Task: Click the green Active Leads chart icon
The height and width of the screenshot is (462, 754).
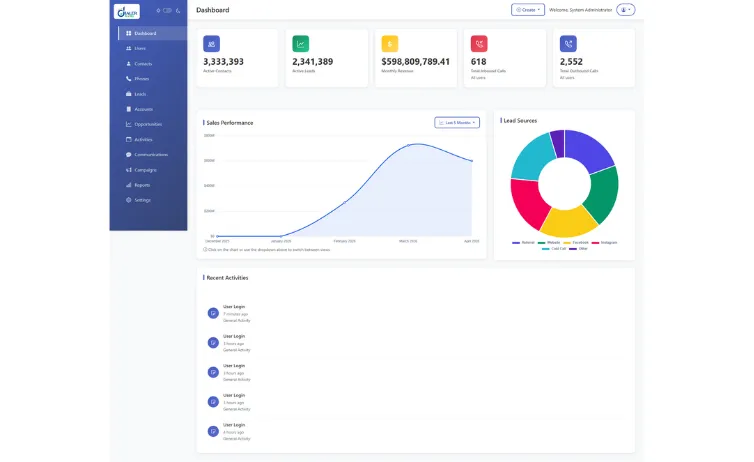Action: pos(301,44)
